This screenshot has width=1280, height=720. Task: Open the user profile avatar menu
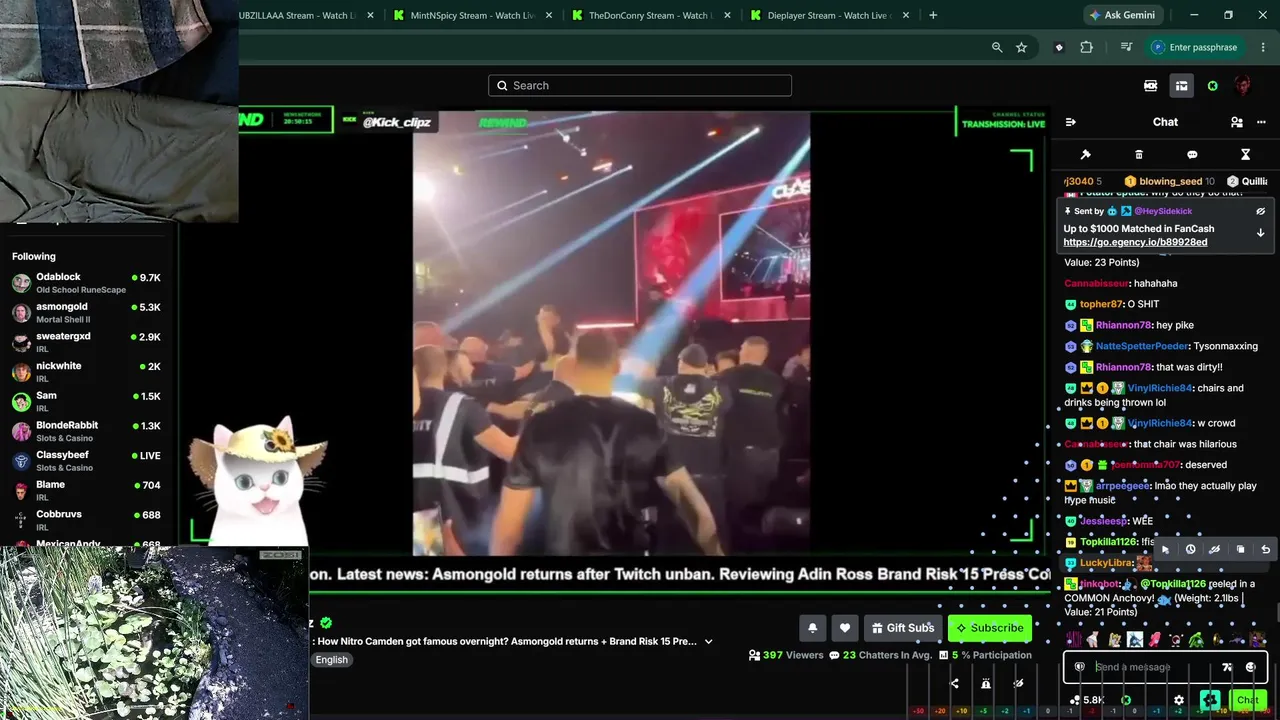coord(1243,86)
